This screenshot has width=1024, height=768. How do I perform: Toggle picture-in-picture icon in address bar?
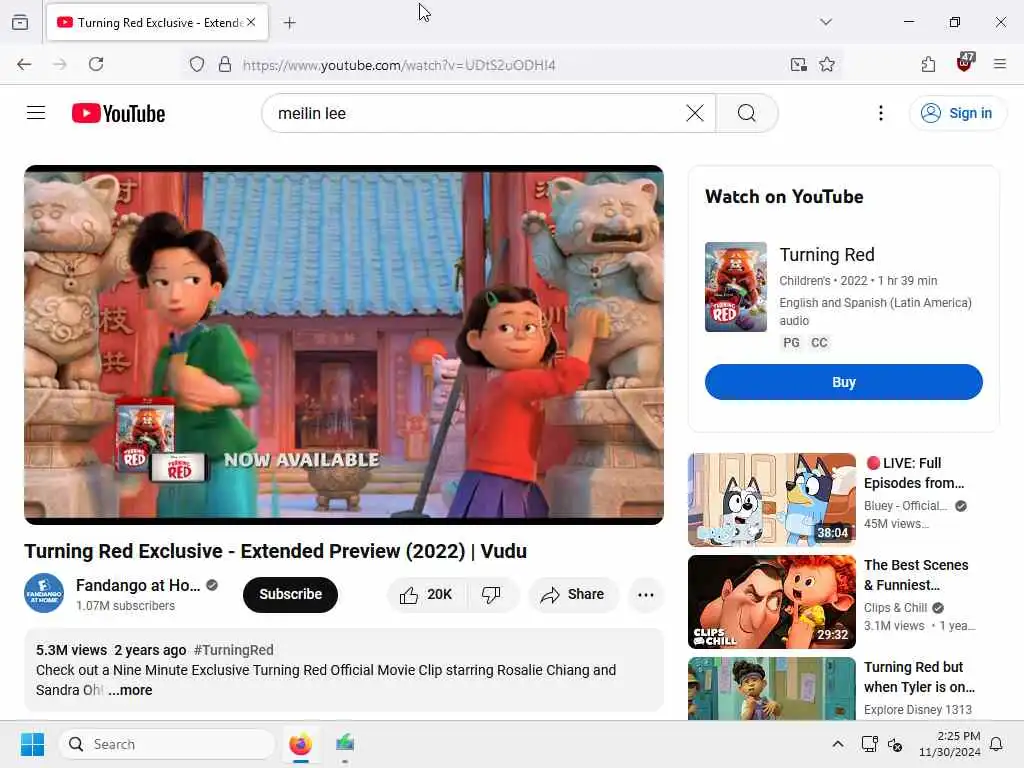click(798, 65)
